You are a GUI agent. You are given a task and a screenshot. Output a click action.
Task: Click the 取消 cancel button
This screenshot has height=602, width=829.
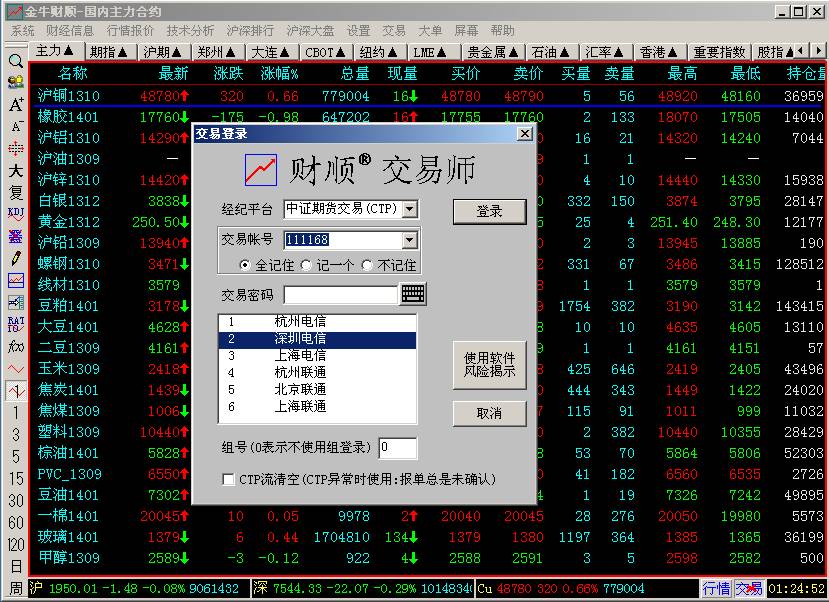(490, 413)
